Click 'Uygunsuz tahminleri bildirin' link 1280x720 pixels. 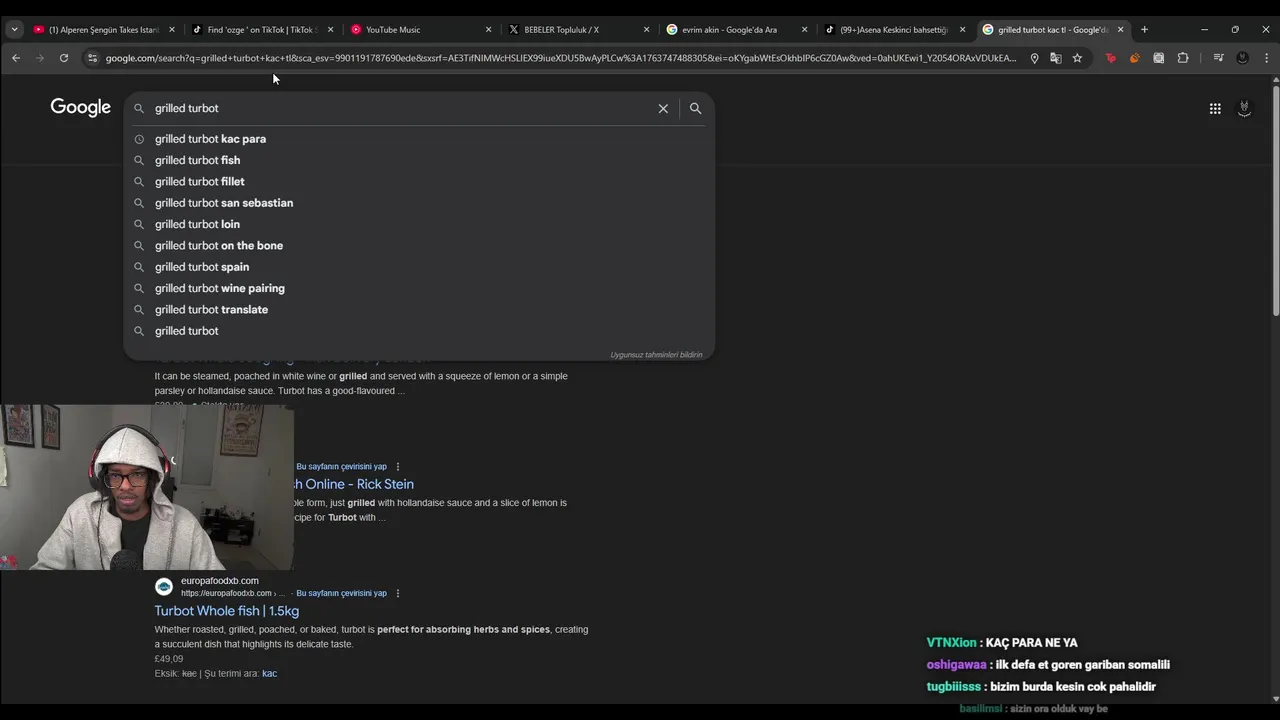[656, 355]
